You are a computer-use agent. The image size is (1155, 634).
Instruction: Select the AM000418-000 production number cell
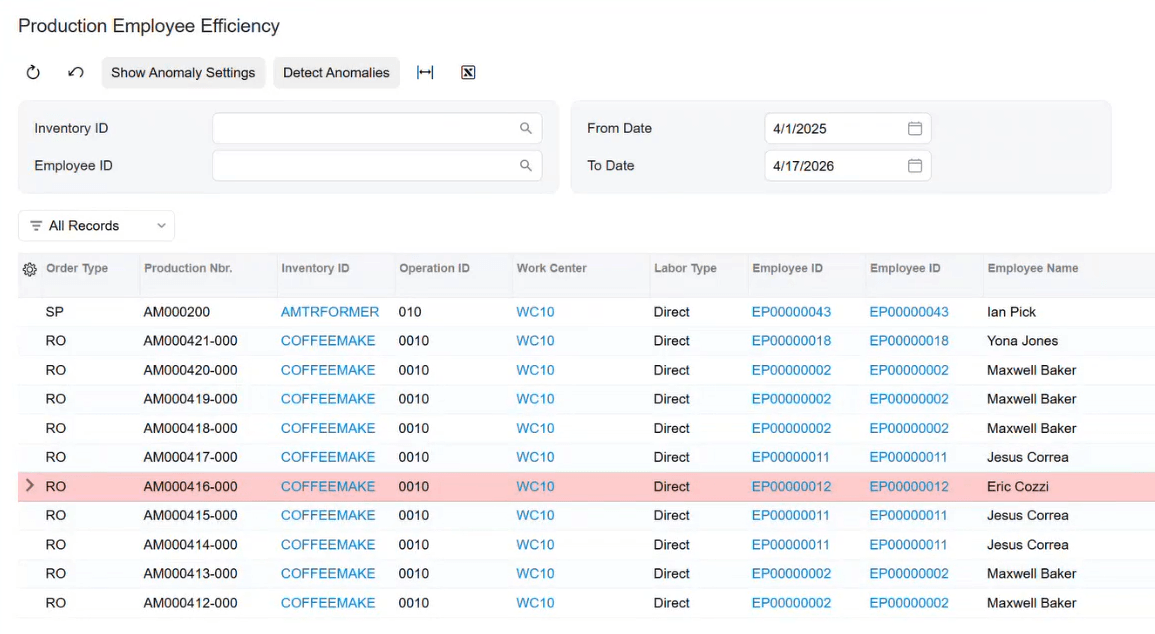click(191, 429)
